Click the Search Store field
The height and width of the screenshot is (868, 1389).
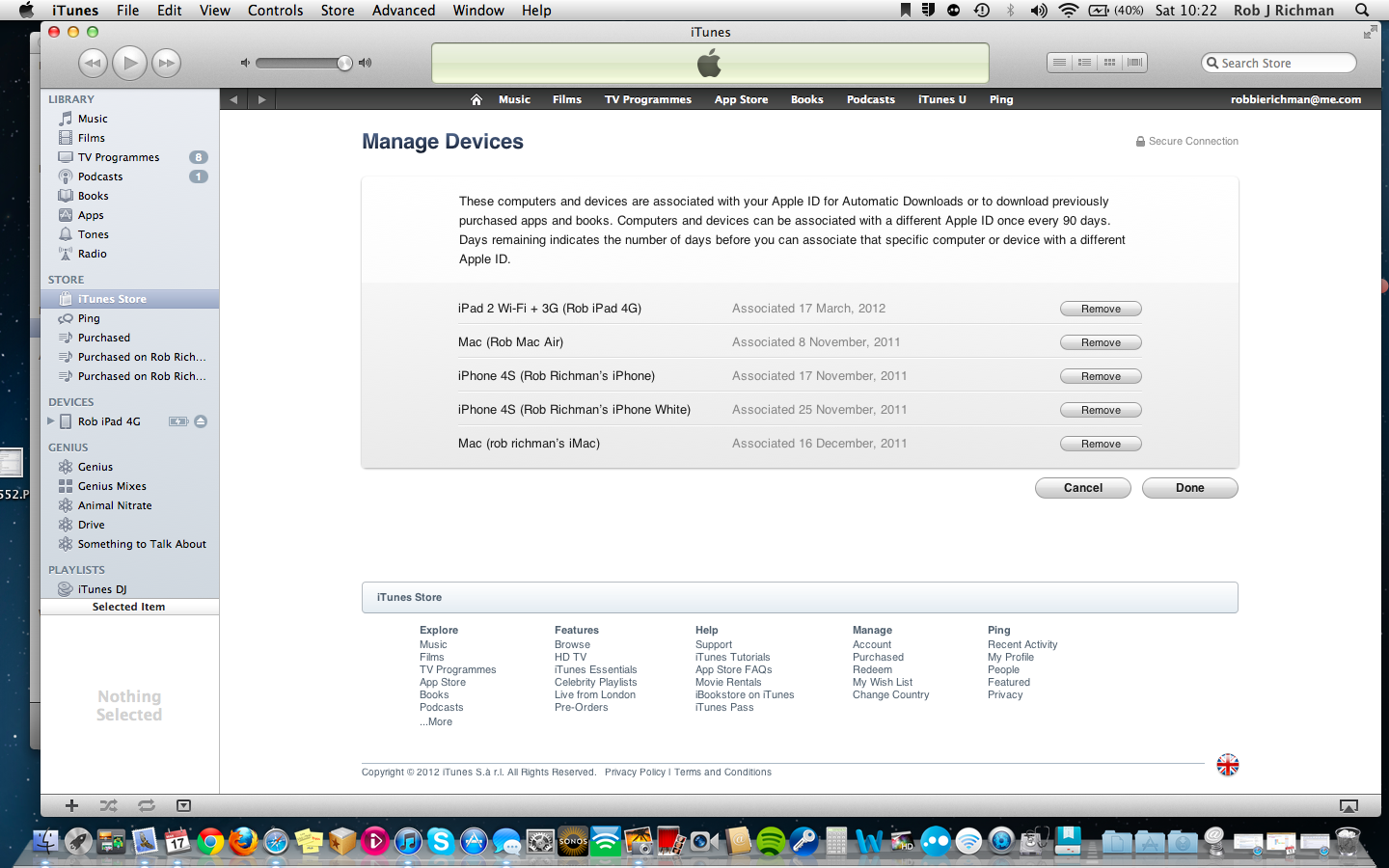pyautogui.click(x=1279, y=63)
